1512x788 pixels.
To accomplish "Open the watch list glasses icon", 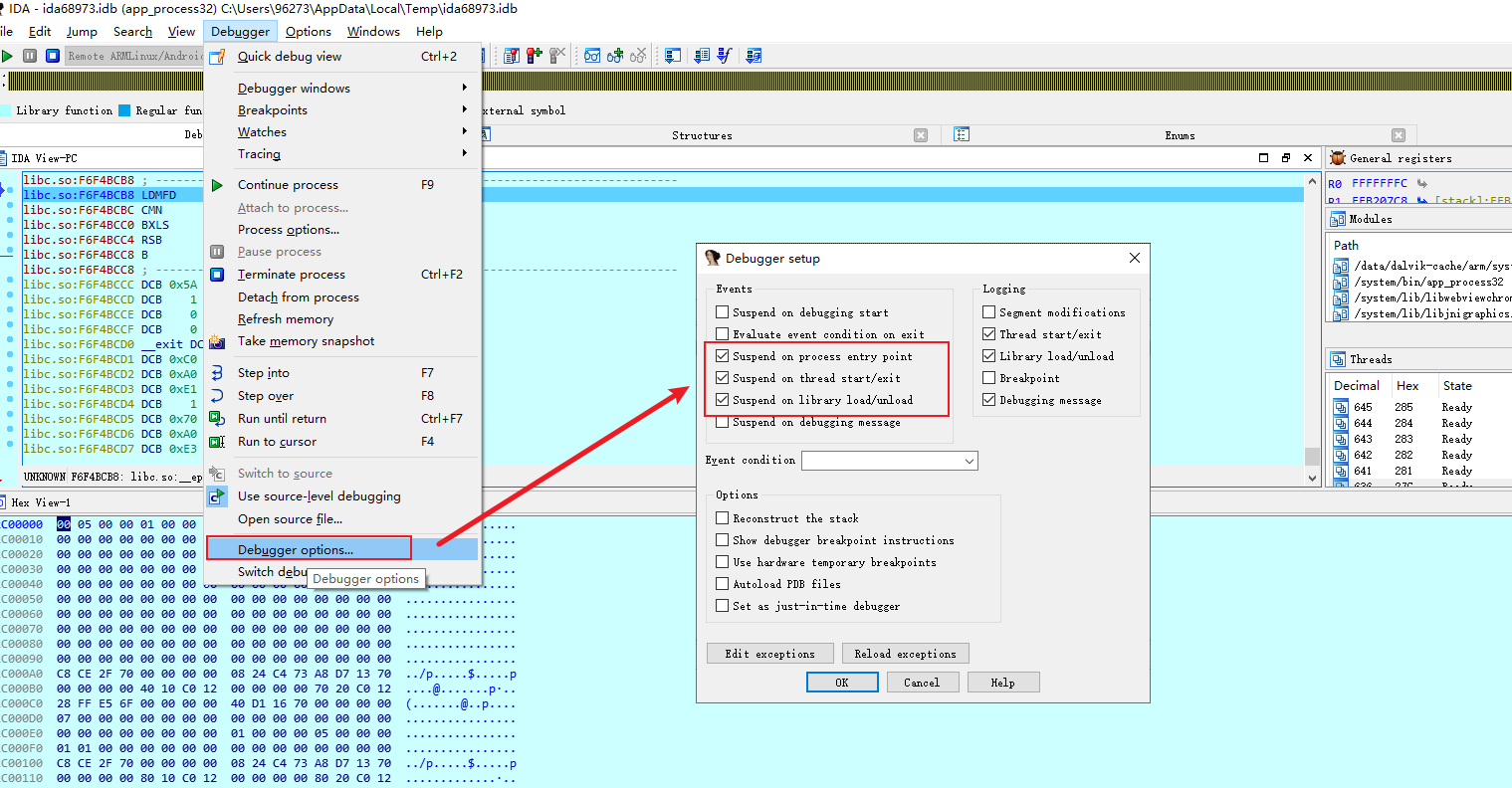I will [x=592, y=56].
